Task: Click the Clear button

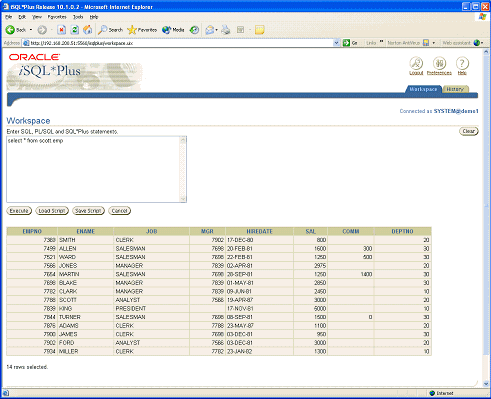Action: [x=469, y=131]
